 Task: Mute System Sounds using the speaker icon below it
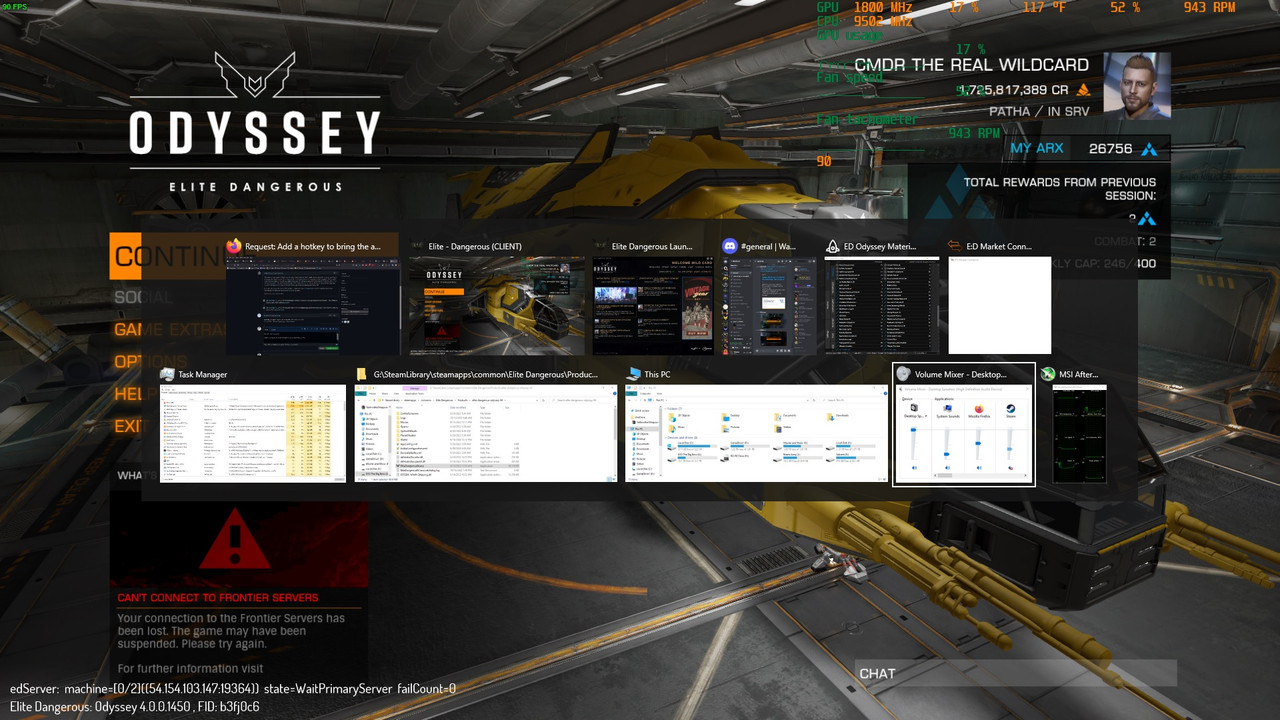point(947,468)
